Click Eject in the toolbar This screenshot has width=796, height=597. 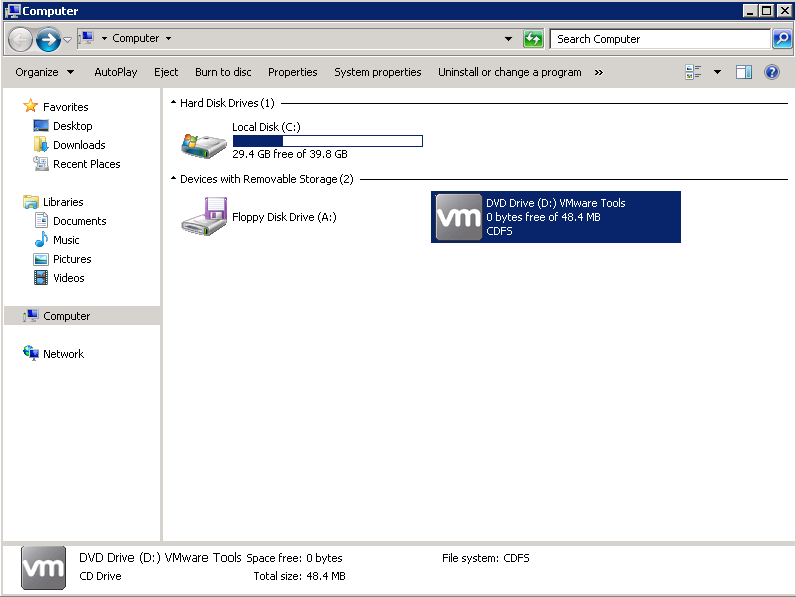click(166, 72)
